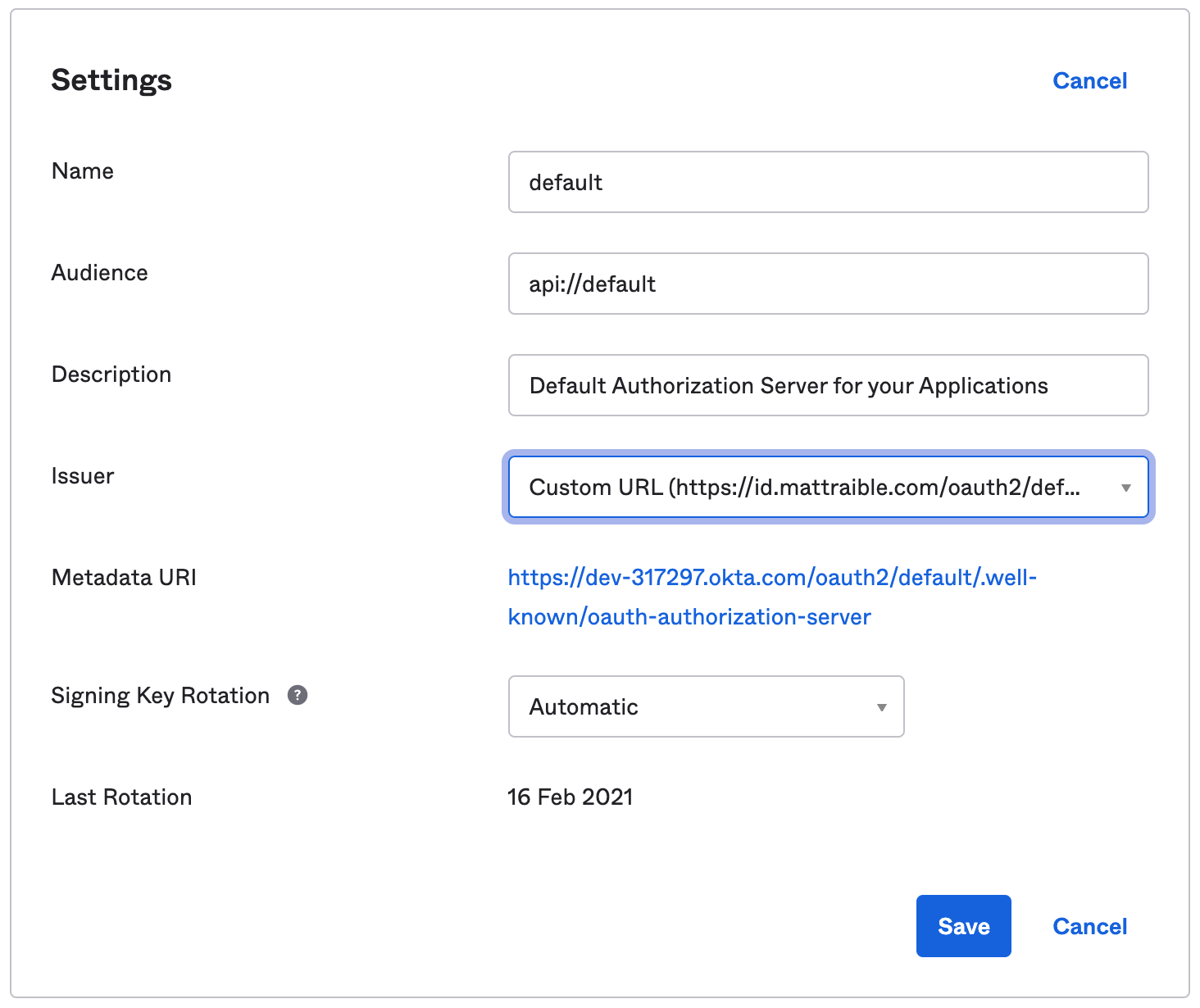Click into the Audience api://default field
The width and height of the screenshot is (1200, 1008).
(828, 284)
